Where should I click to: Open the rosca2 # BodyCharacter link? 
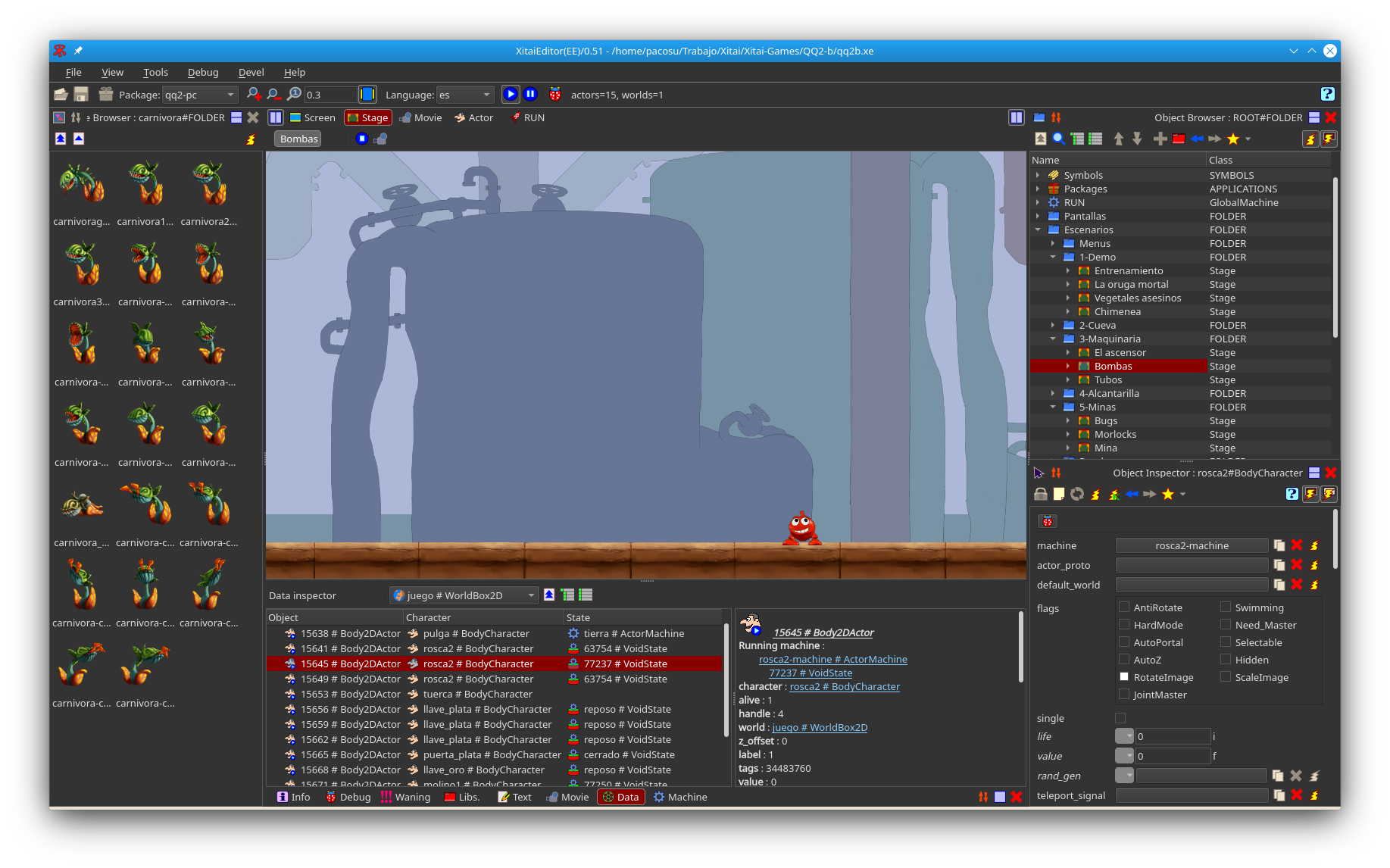click(844, 687)
